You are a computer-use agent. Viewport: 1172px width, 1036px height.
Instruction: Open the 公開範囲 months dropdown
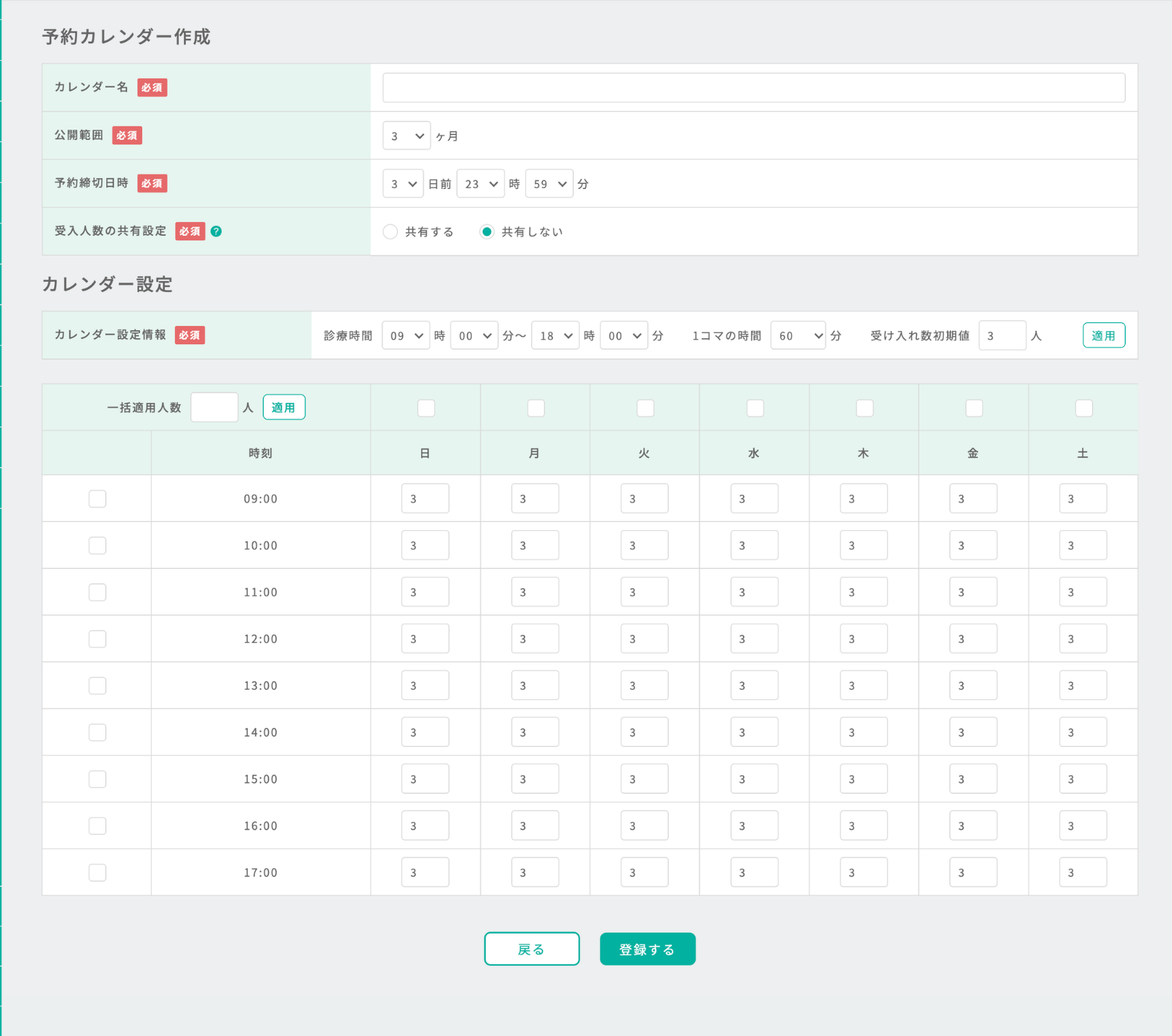click(x=407, y=135)
